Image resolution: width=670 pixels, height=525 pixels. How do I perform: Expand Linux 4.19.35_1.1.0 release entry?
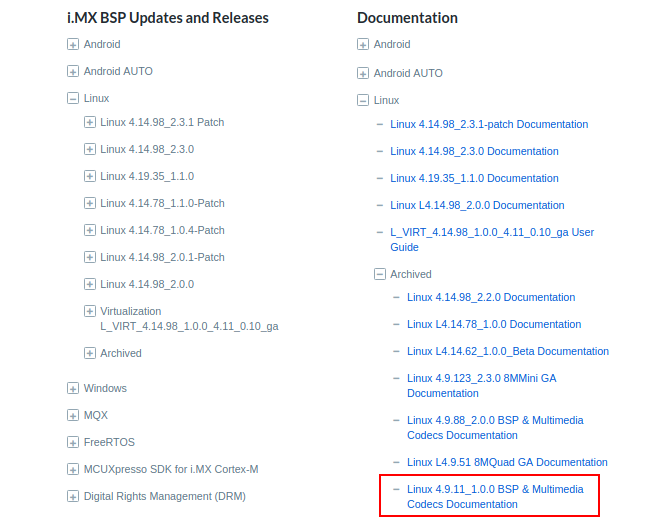(89, 176)
